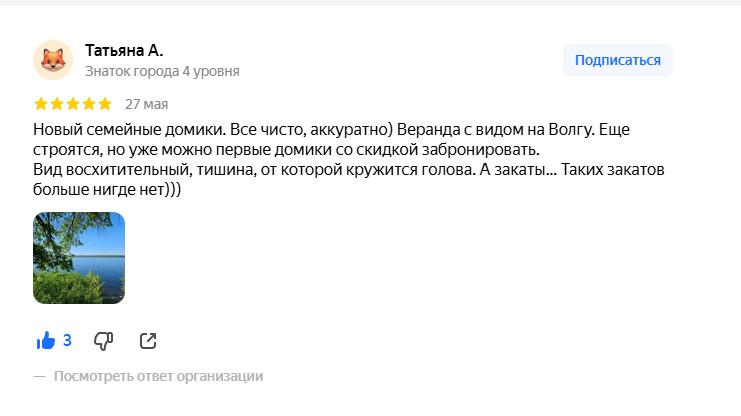Click the third yellow rating star
741x416 pixels.
coord(73,104)
